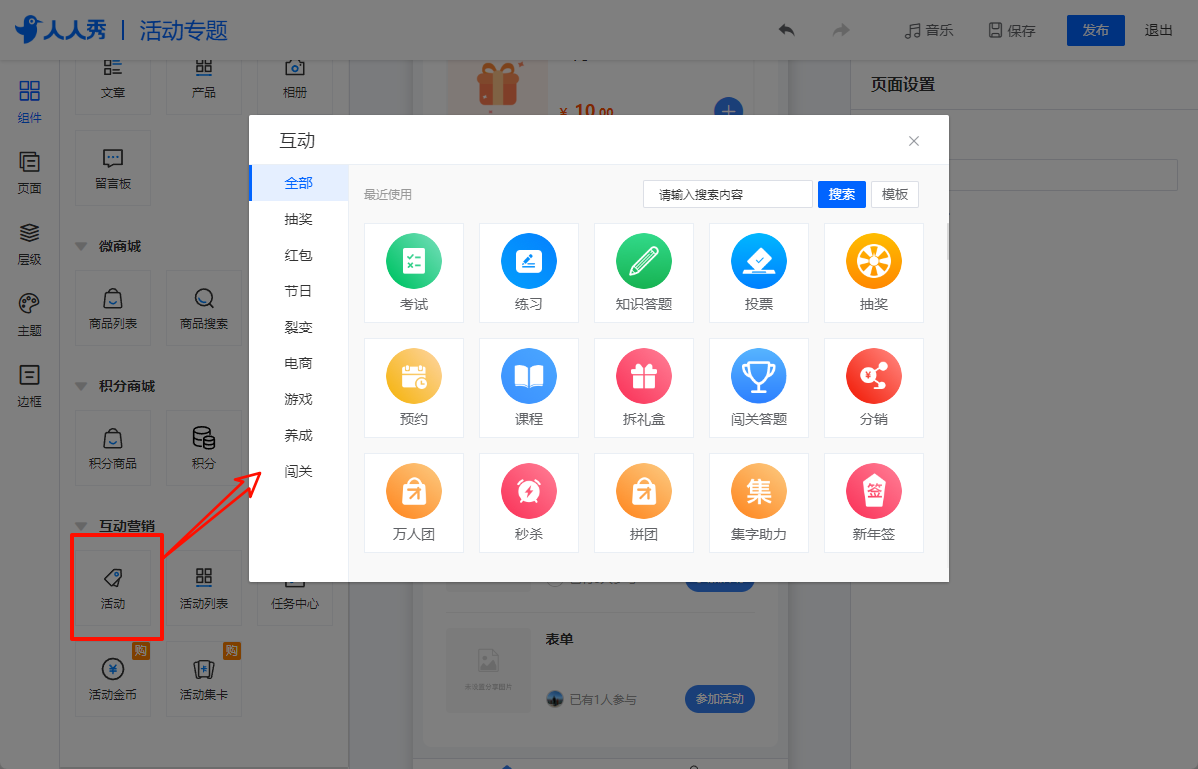Collapse the 微商城 section triangle
The width and height of the screenshot is (1198, 769).
[x=81, y=247]
